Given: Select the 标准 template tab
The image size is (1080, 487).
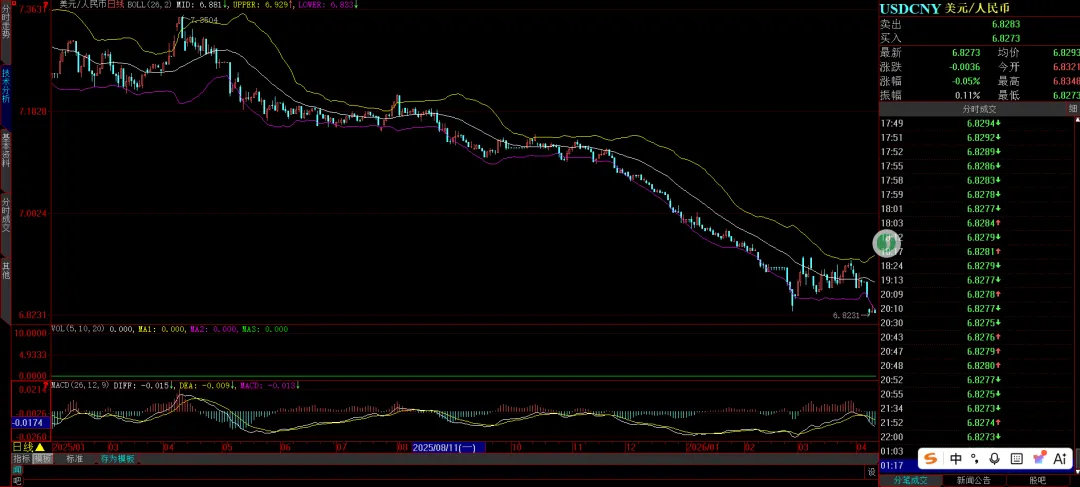Looking at the screenshot, I should 74,459.
